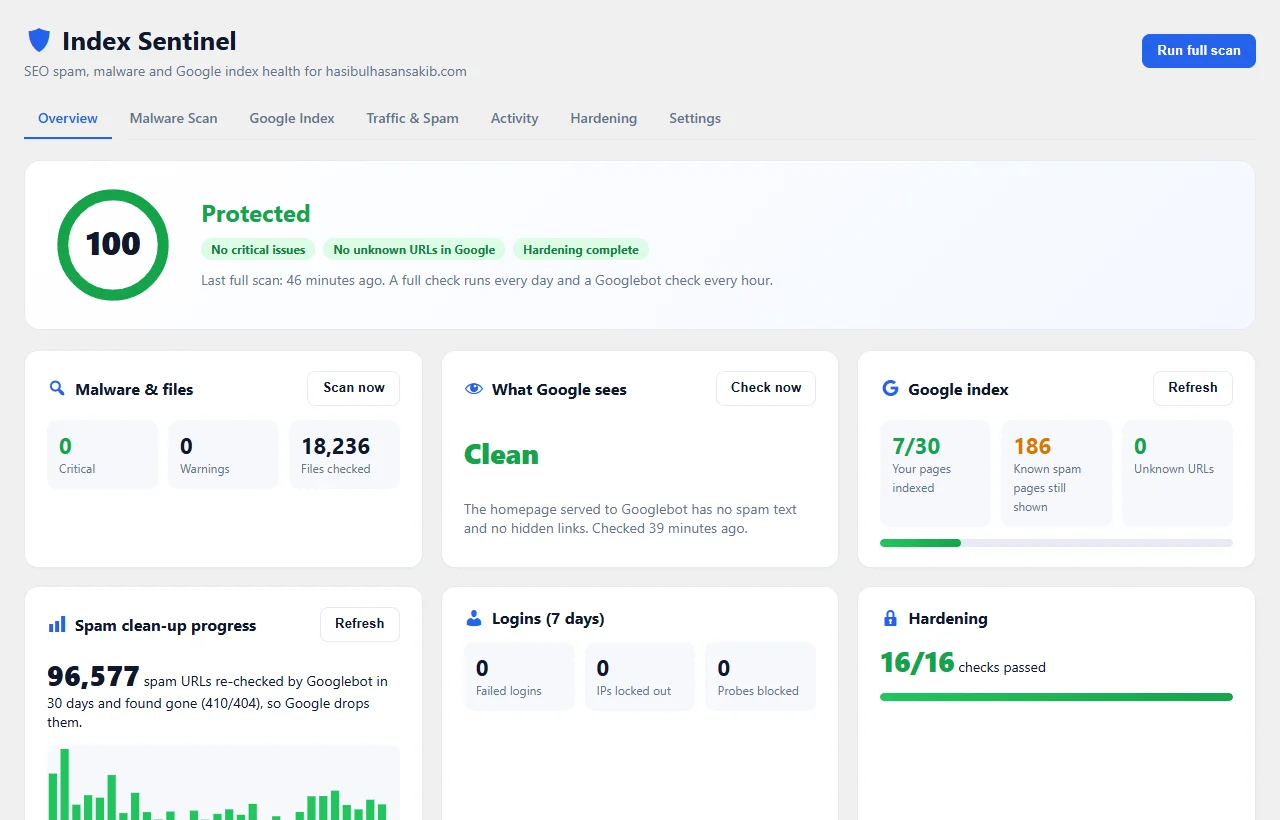Click the Critical count tile
Screen dimensions: 1280x820
point(102,455)
